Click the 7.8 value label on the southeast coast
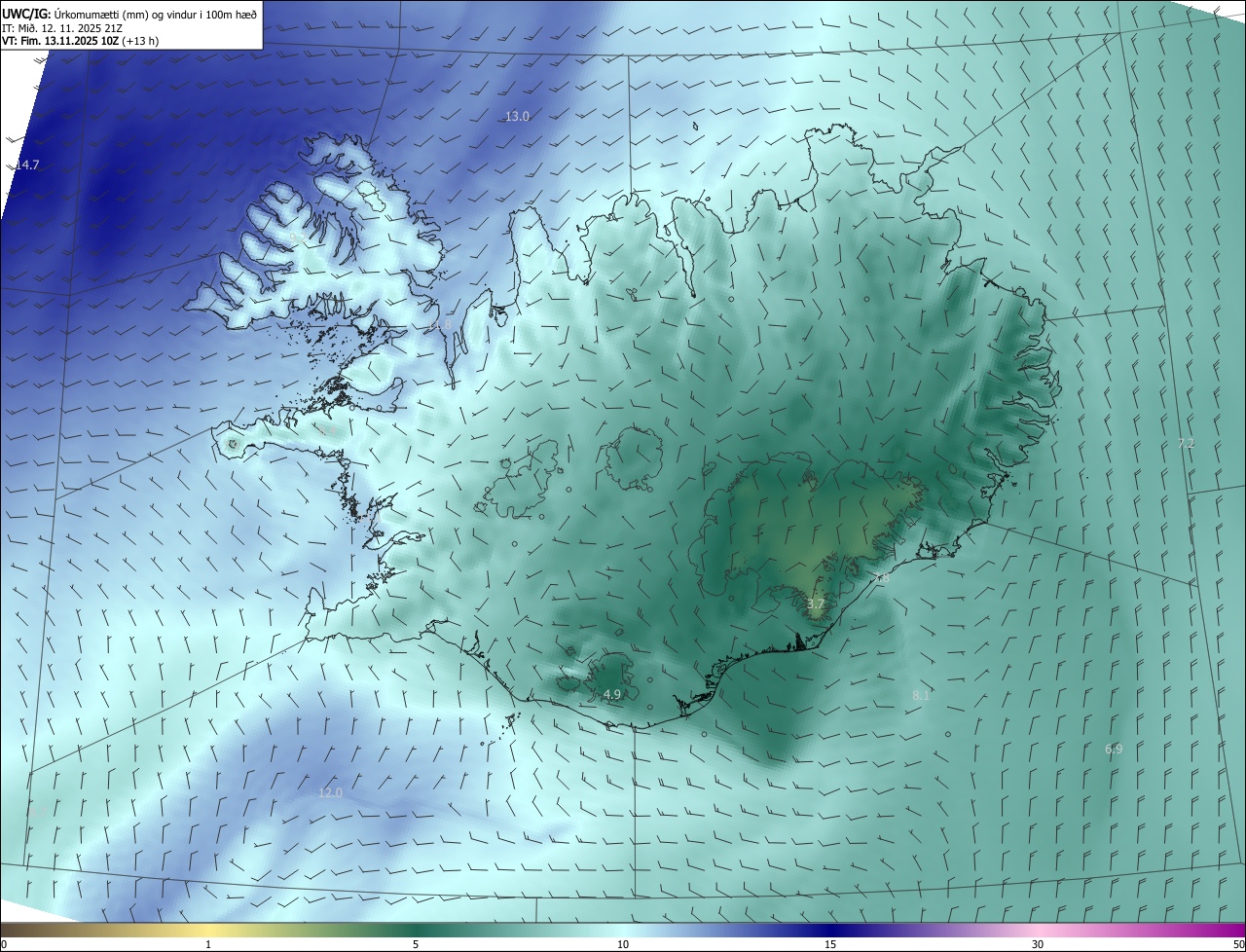 pyautogui.click(x=881, y=579)
